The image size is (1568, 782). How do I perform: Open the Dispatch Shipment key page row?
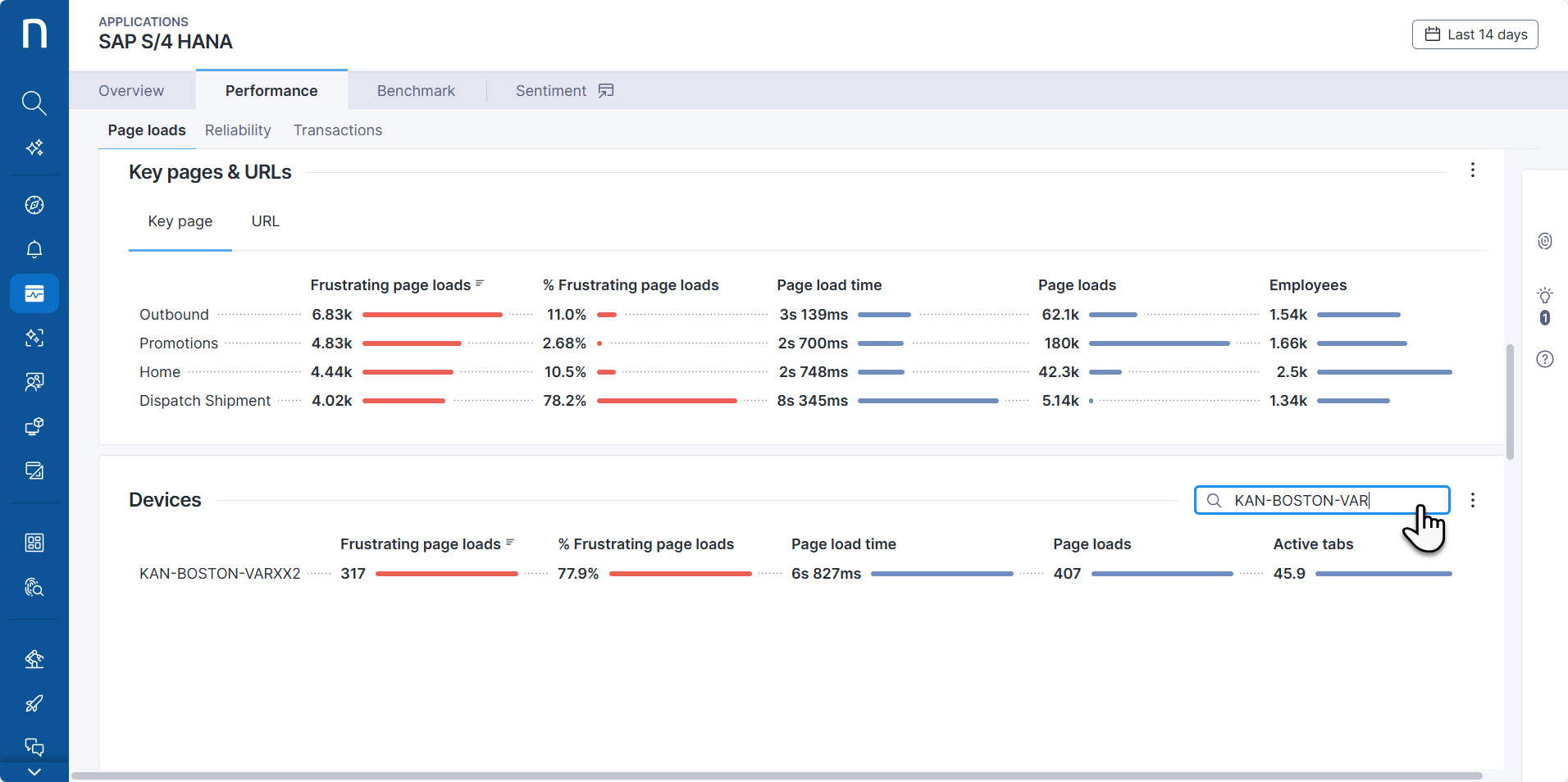point(205,401)
